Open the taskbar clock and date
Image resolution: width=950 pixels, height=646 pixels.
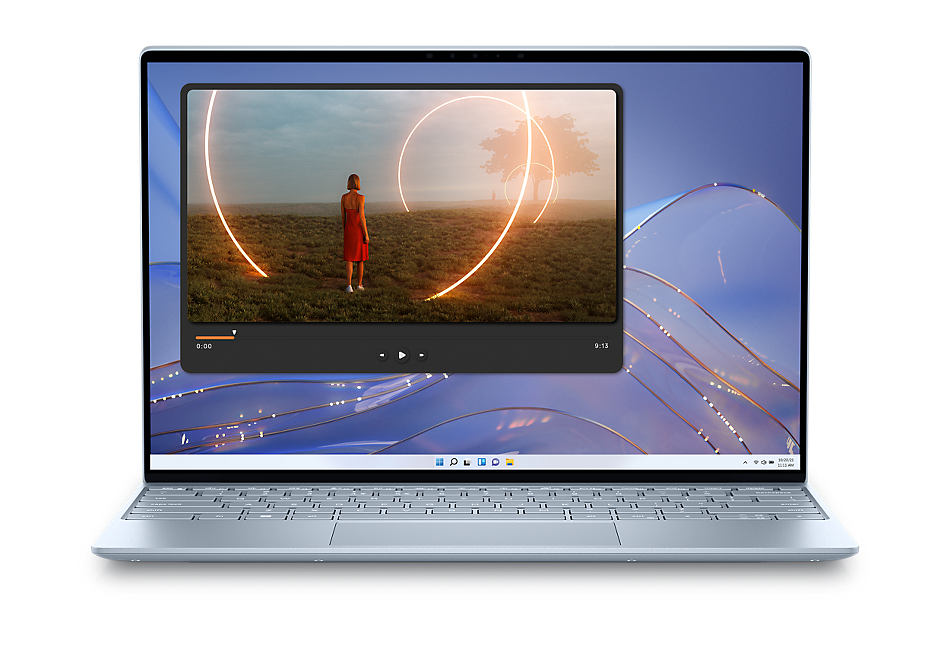[x=786, y=462]
